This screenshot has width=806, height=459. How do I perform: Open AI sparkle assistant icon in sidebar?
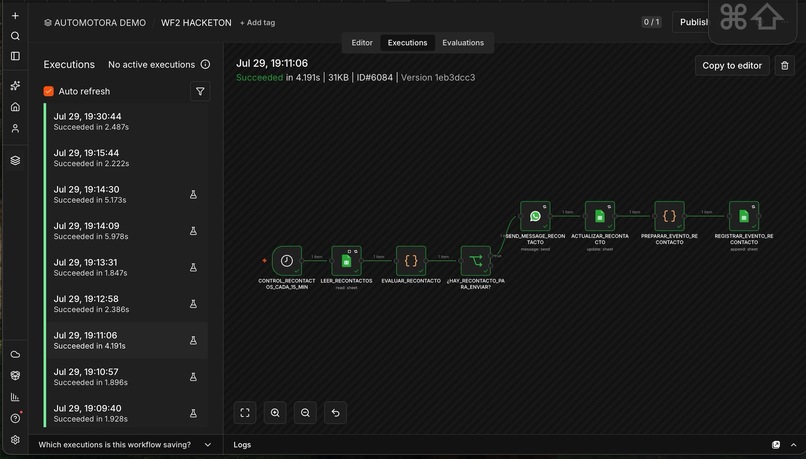coord(15,85)
